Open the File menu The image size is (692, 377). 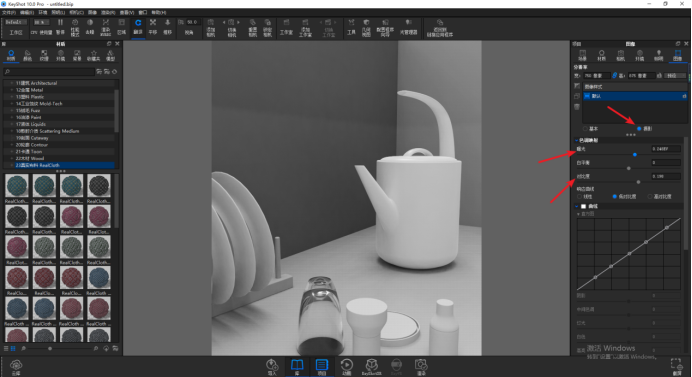click(x=9, y=13)
